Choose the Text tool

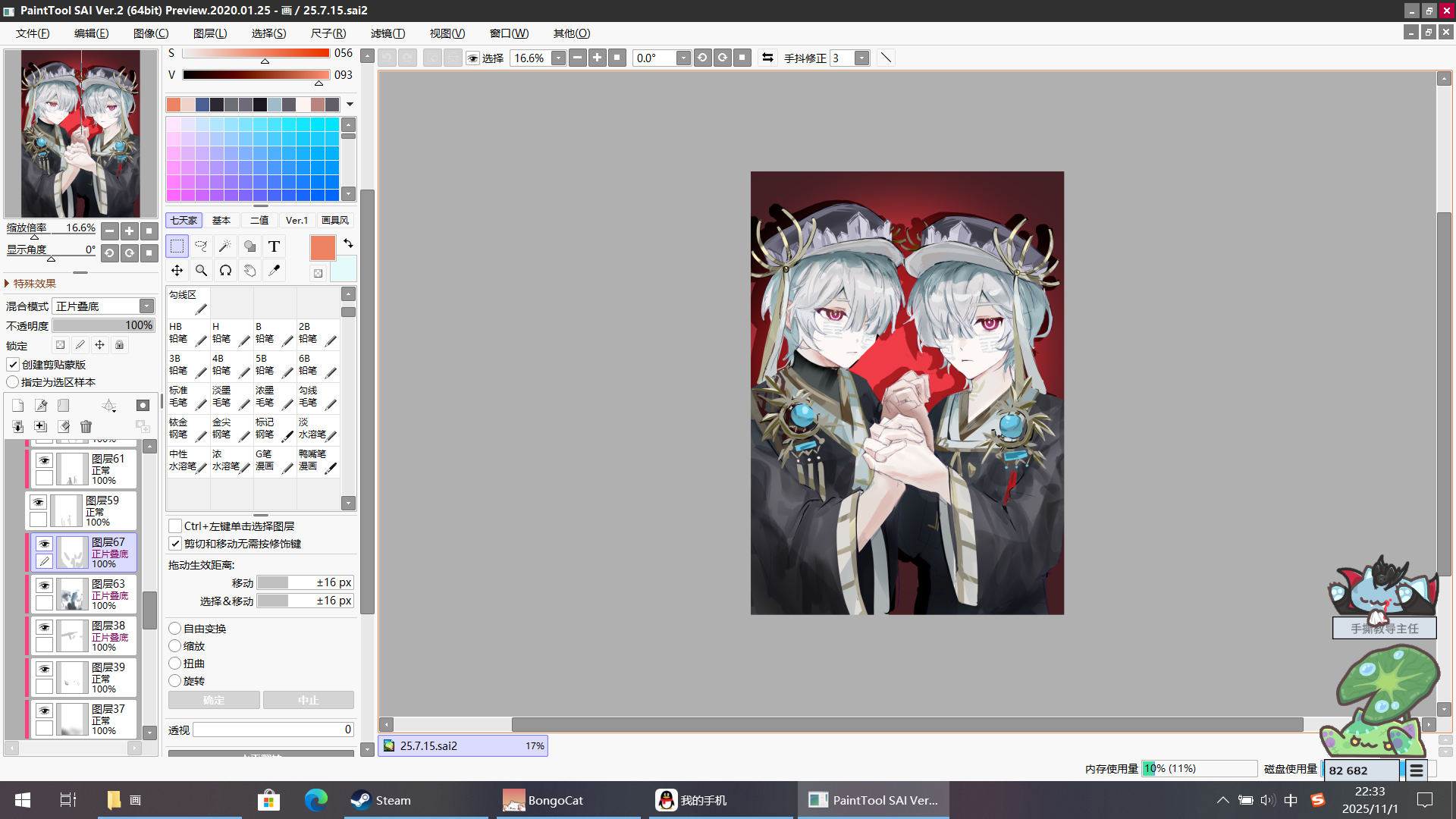(274, 246)
